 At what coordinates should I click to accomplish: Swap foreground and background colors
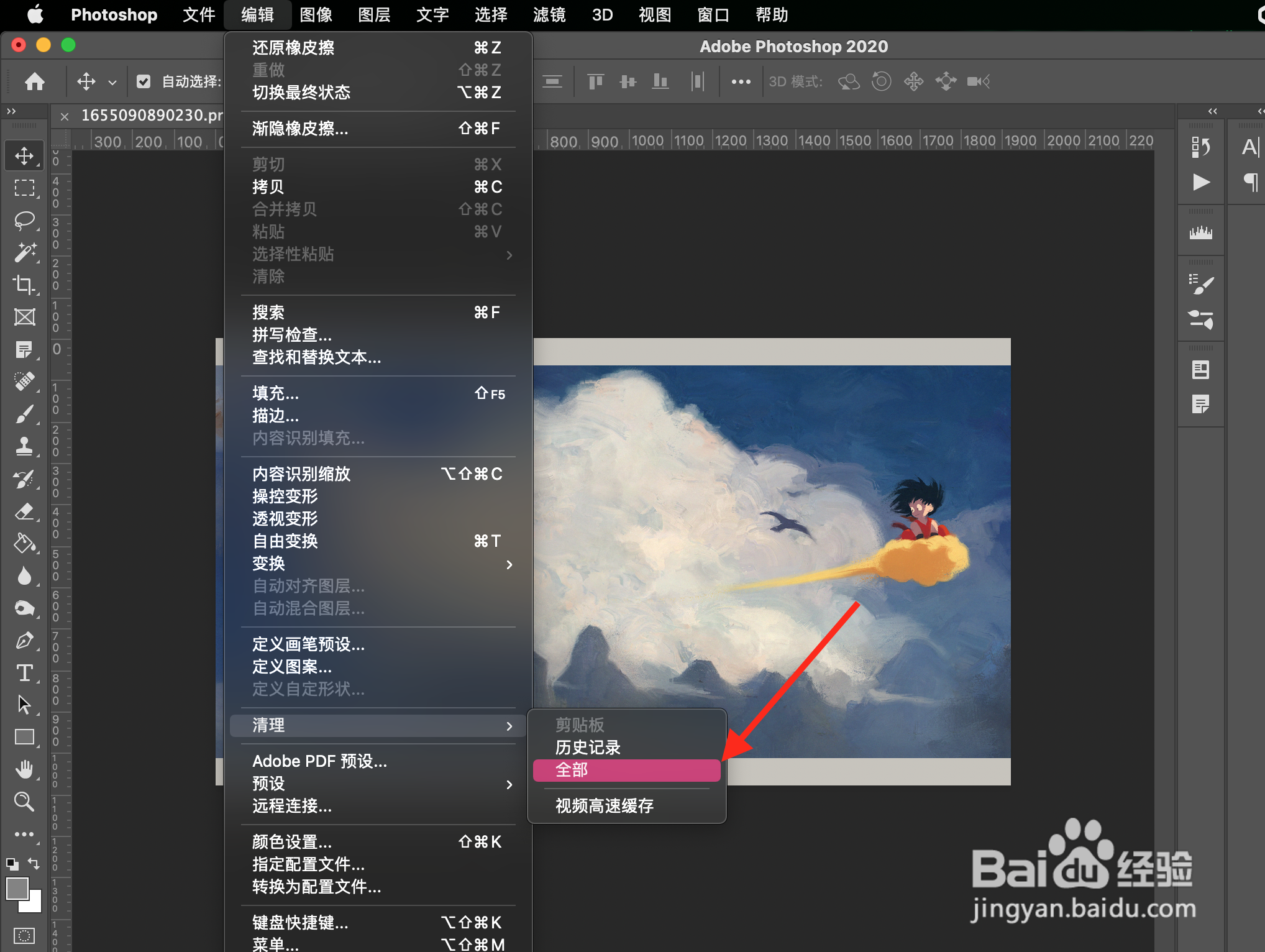[34, 863]
